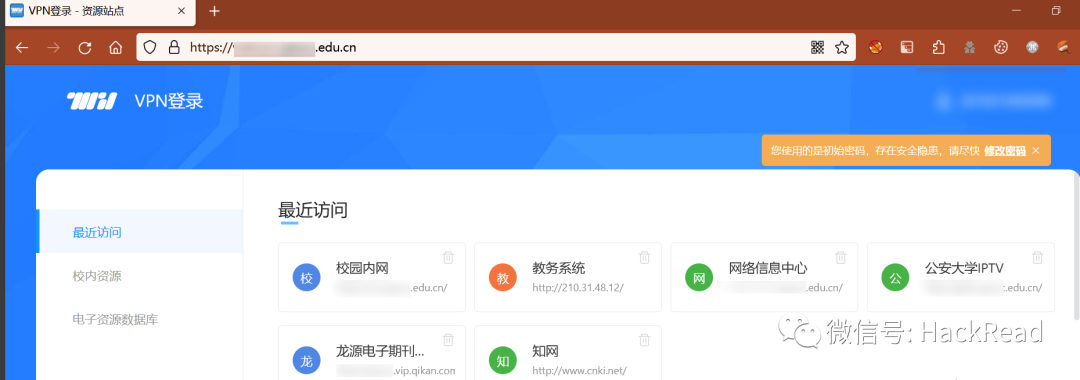Image resolution: width=1080 pixels, height=380 pixels.
Task: Click the VPN登录 logo in the header
Action: point(135,101)
